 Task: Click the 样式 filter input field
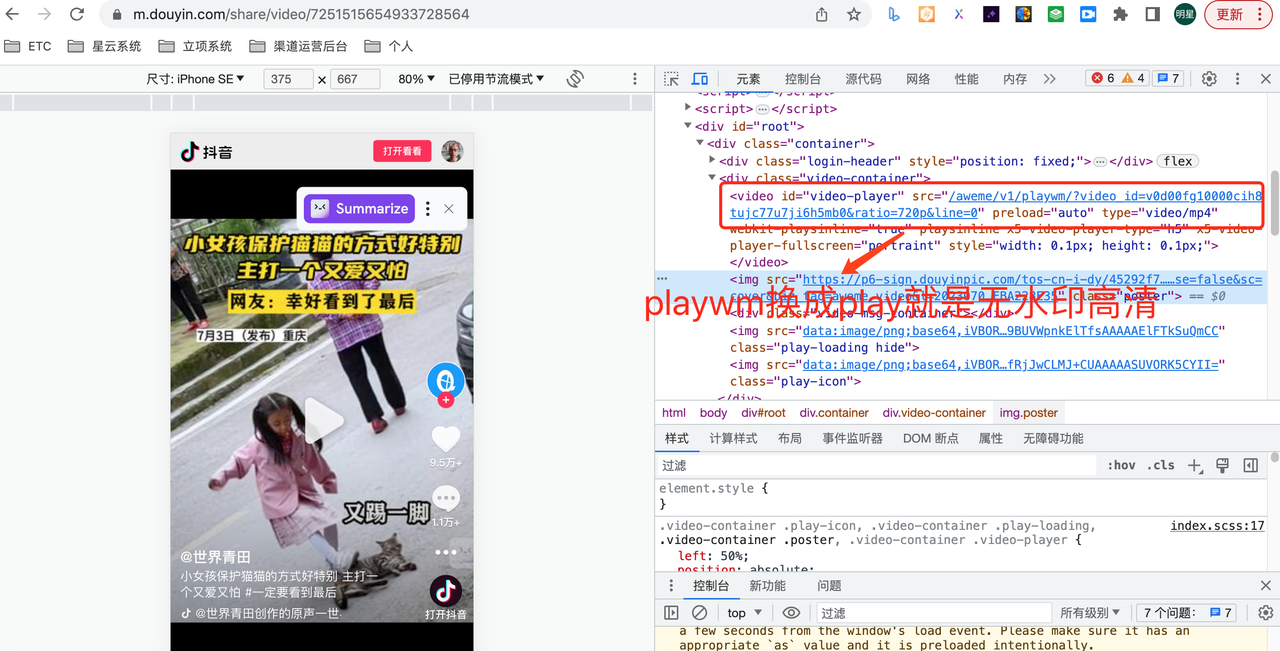(x=878, y=465)
